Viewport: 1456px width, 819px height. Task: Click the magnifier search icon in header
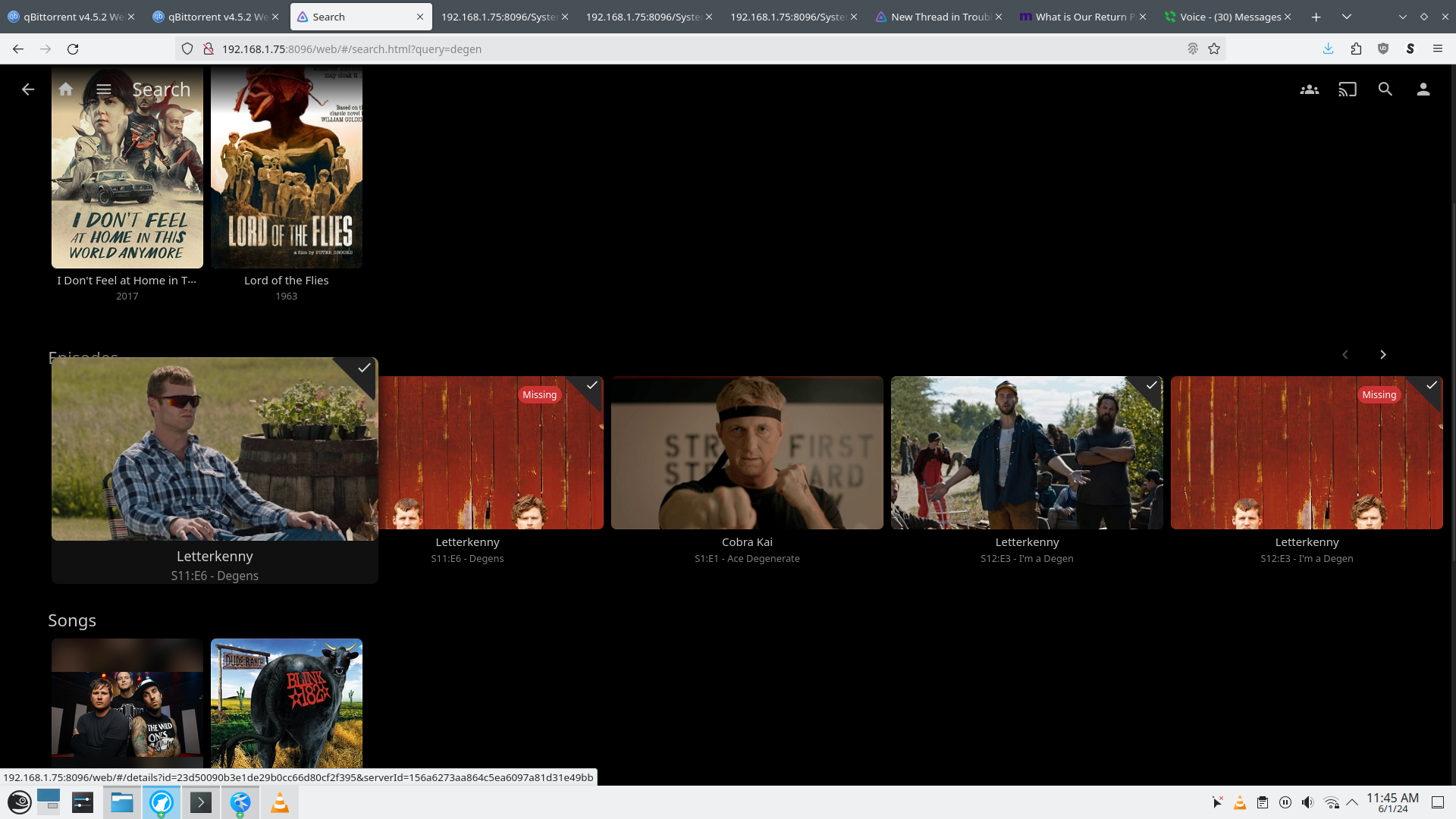coord(1385,89)
